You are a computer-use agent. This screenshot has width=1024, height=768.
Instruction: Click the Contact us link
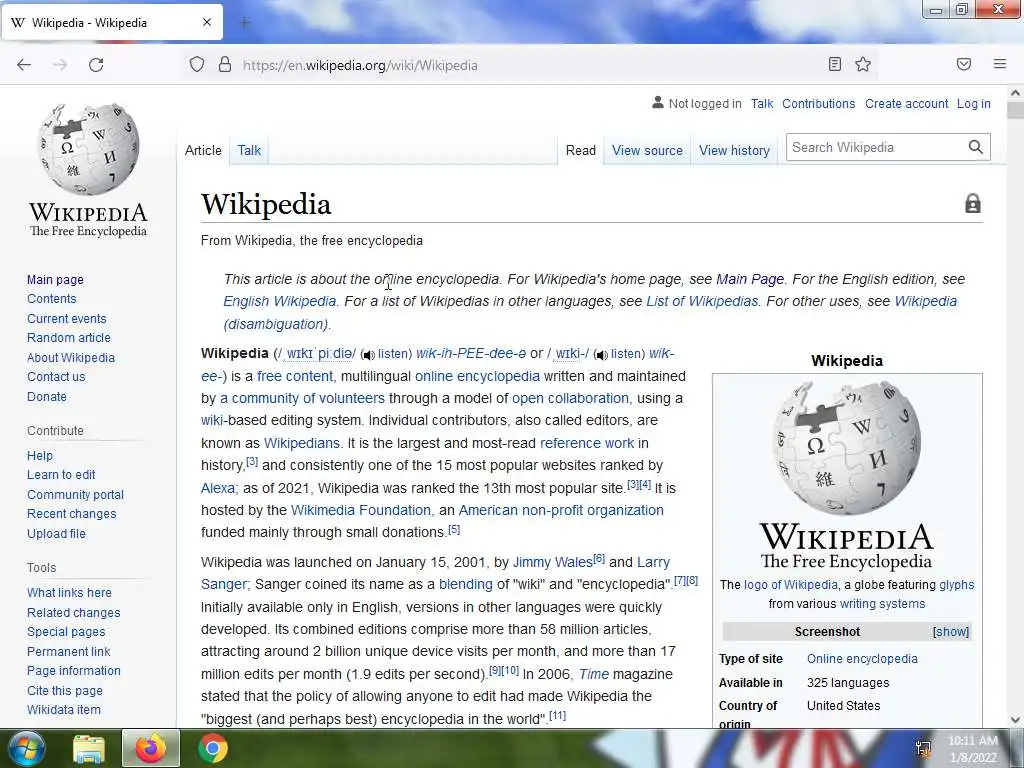coord(56,376)
